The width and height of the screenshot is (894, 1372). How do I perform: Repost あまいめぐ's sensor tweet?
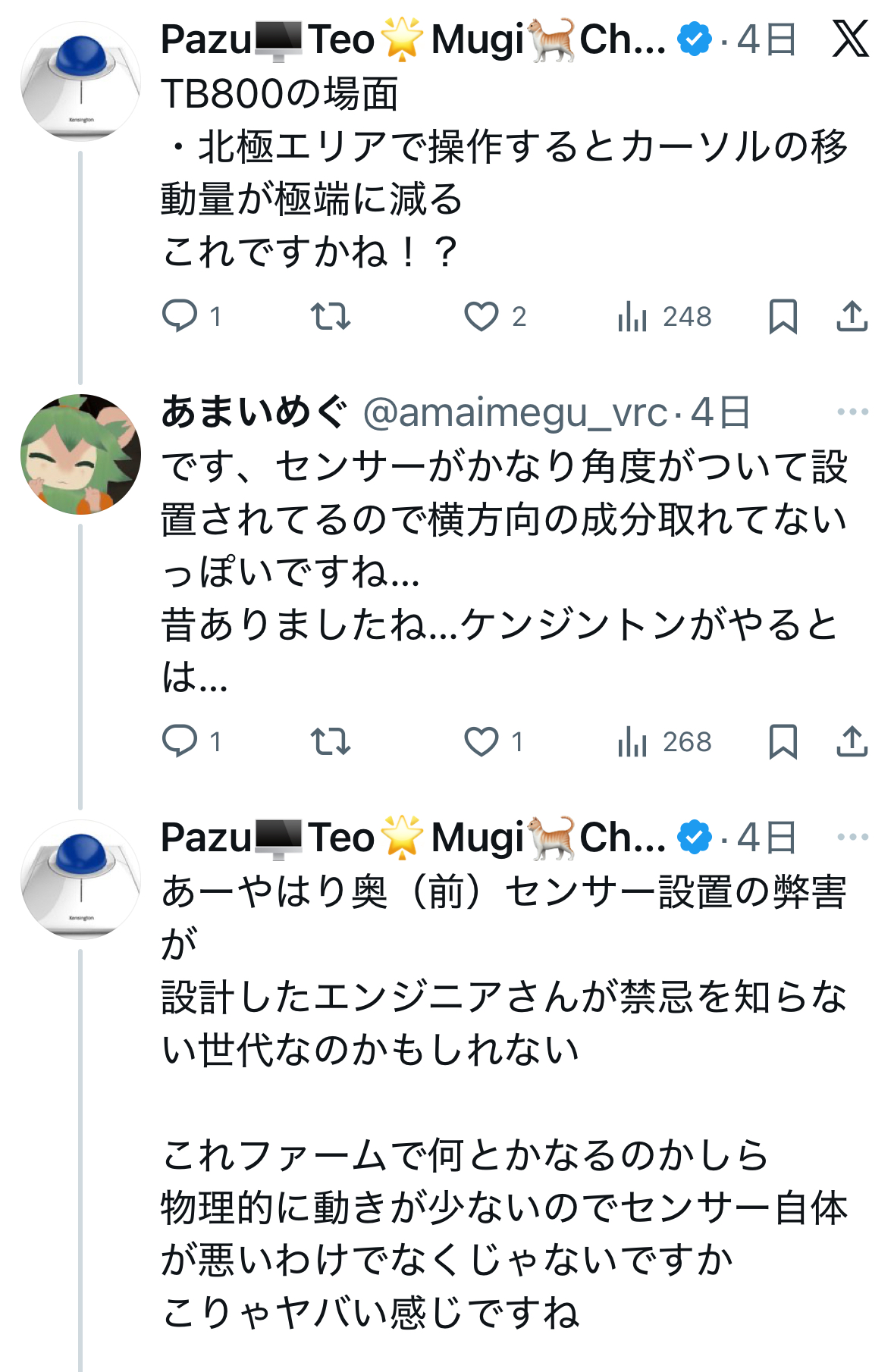pyautogui.click(x=331, y=741)
